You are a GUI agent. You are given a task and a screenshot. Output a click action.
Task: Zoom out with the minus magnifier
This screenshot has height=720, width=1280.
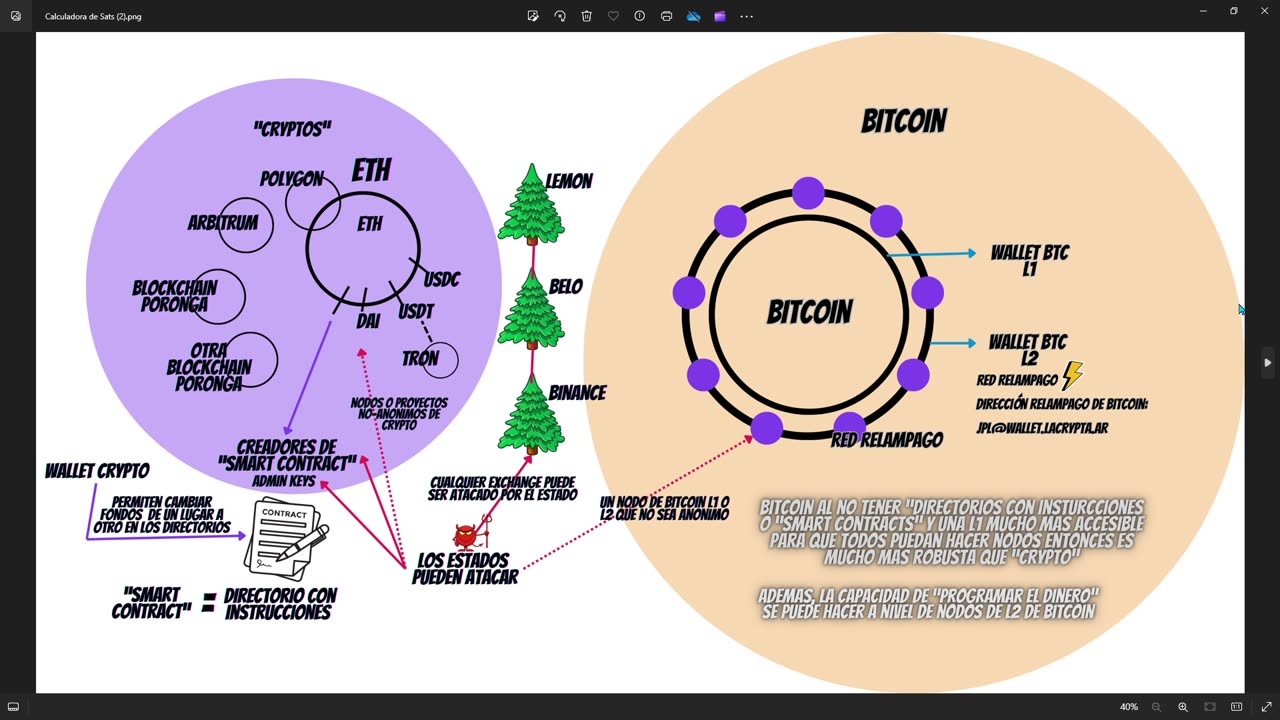(x=1157, y=707)
